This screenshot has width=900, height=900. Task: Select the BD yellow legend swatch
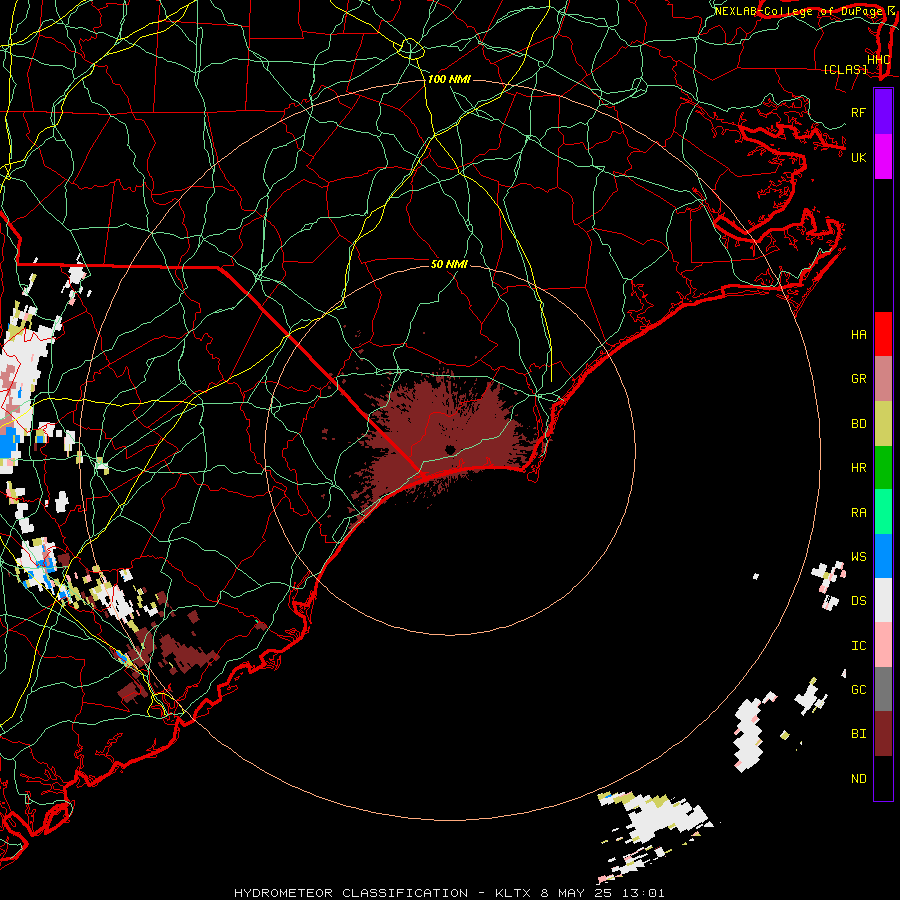883,423
